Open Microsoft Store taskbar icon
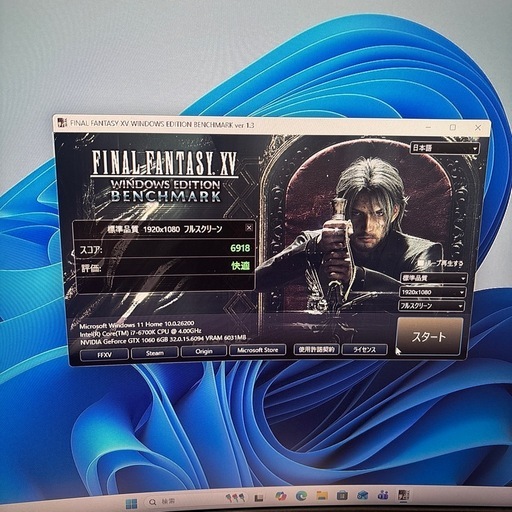This screenshot has width=512, height=512. (342, 495)
